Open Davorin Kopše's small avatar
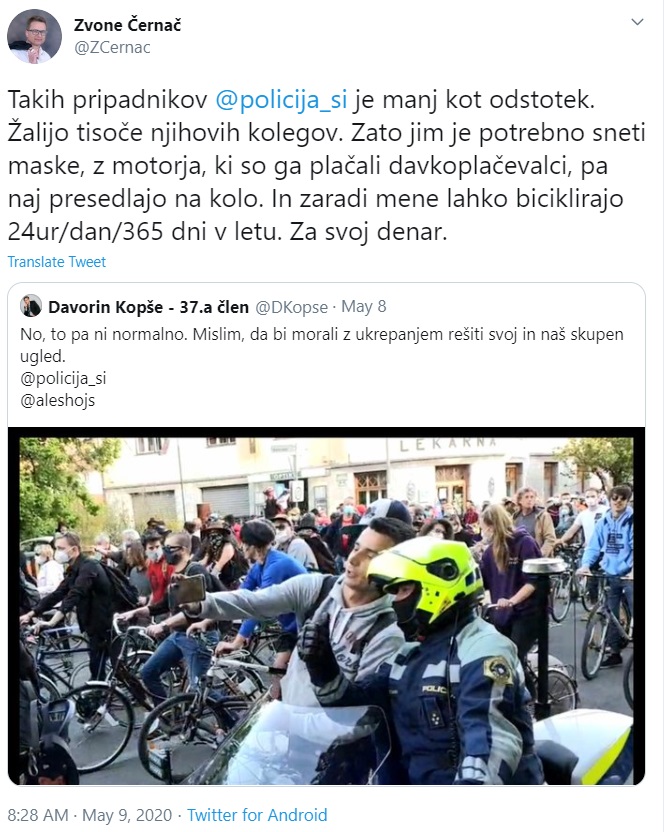664x832 pixels. tap(31, 306)
